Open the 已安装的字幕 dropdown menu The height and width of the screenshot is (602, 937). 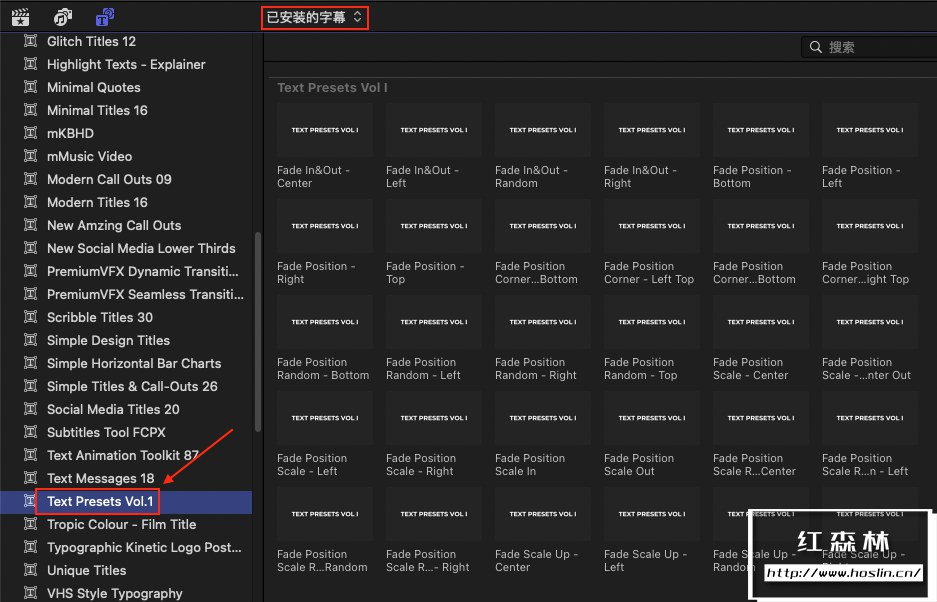[x=314, y=17]
